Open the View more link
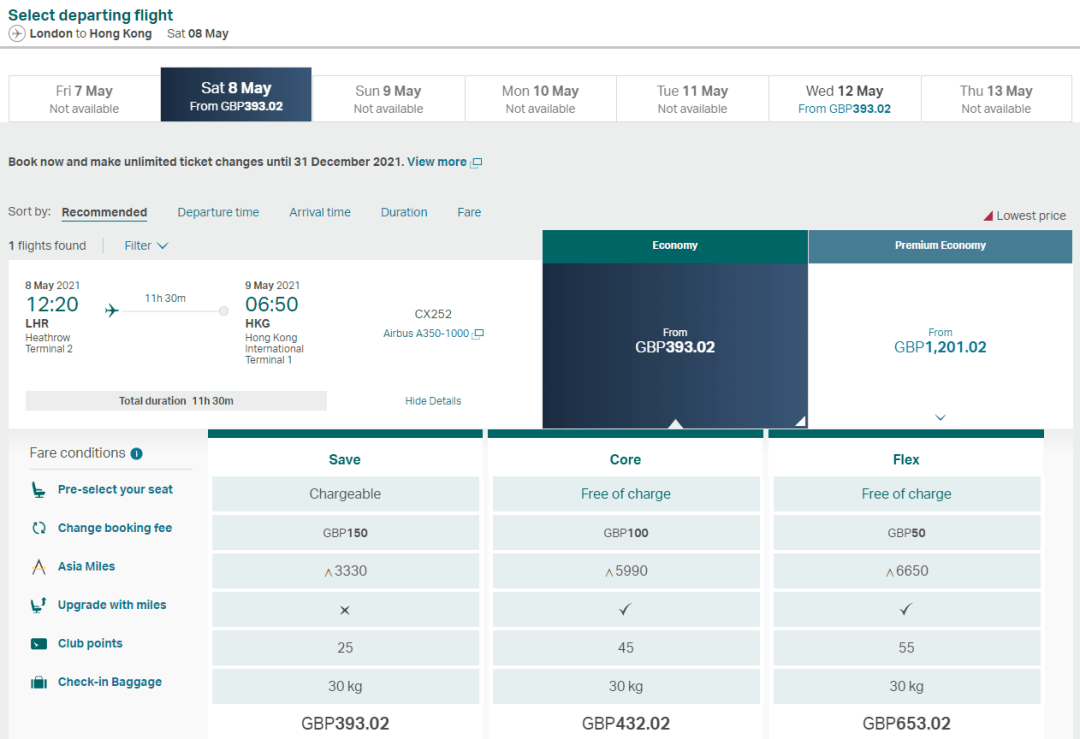 pos(437,162)
